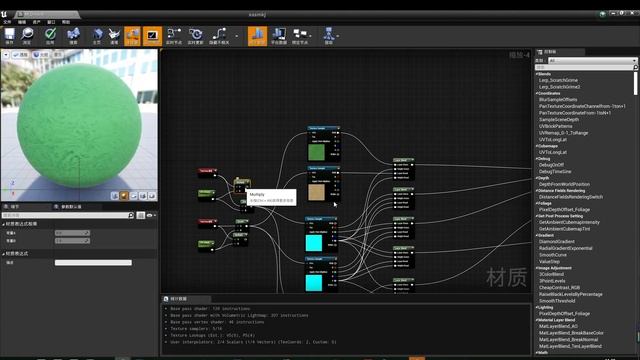Open the Hierarchy (层级) toolbar icon
Screen dimensions: 640x360
(x=329, y=36)
